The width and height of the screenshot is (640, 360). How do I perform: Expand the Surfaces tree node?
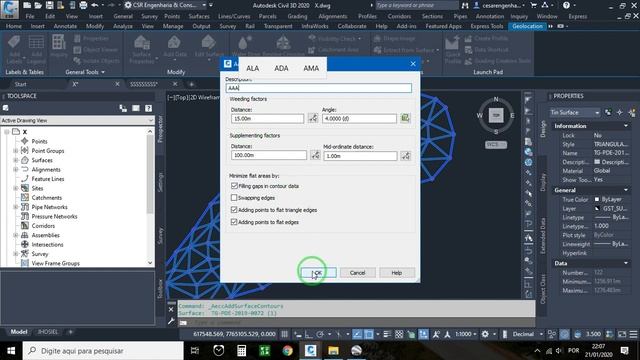coord(16,160)
